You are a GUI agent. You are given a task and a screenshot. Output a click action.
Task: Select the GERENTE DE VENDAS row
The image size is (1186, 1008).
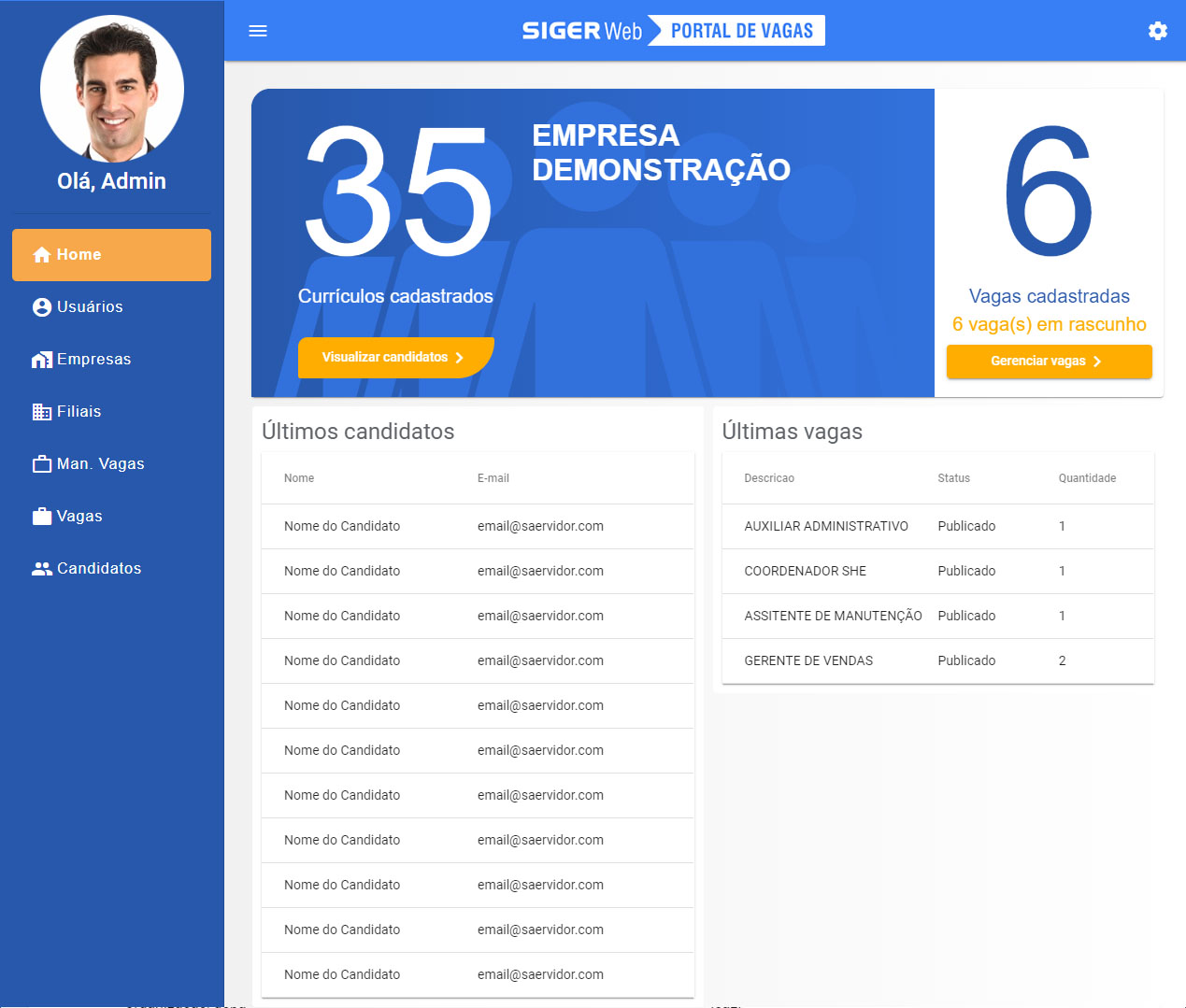pos(937,660)
